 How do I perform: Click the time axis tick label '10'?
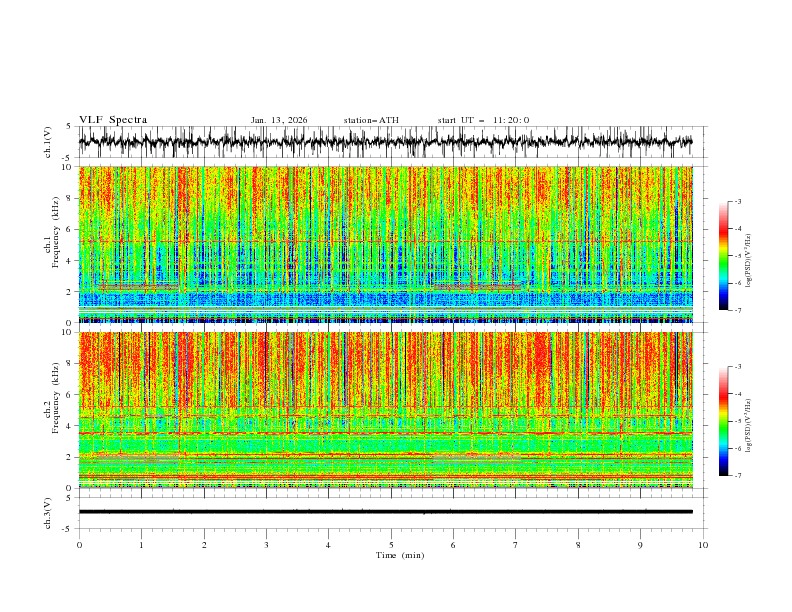[x=703, y=545]
